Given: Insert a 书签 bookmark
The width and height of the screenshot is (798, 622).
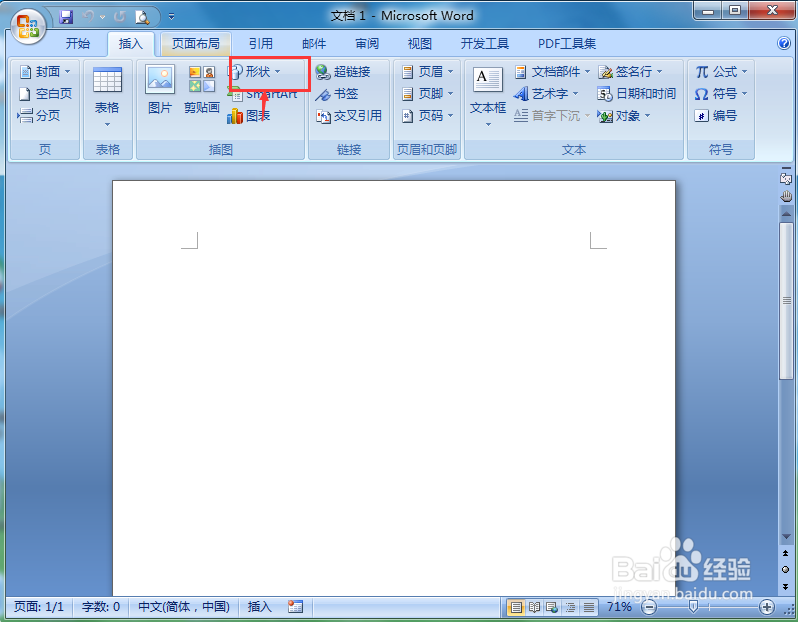Looking at the screenshot, I should 336,94.
